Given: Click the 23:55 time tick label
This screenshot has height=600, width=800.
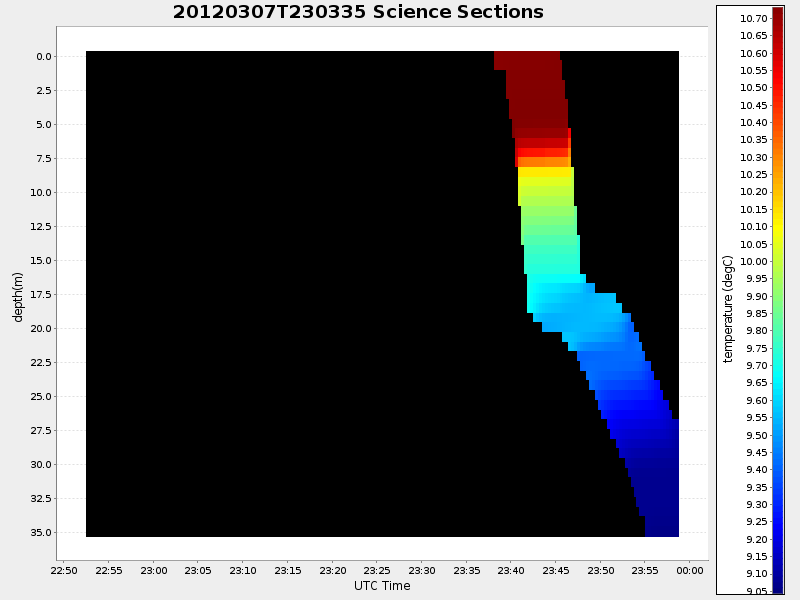Looking at the screenshot, I should 645,570.
